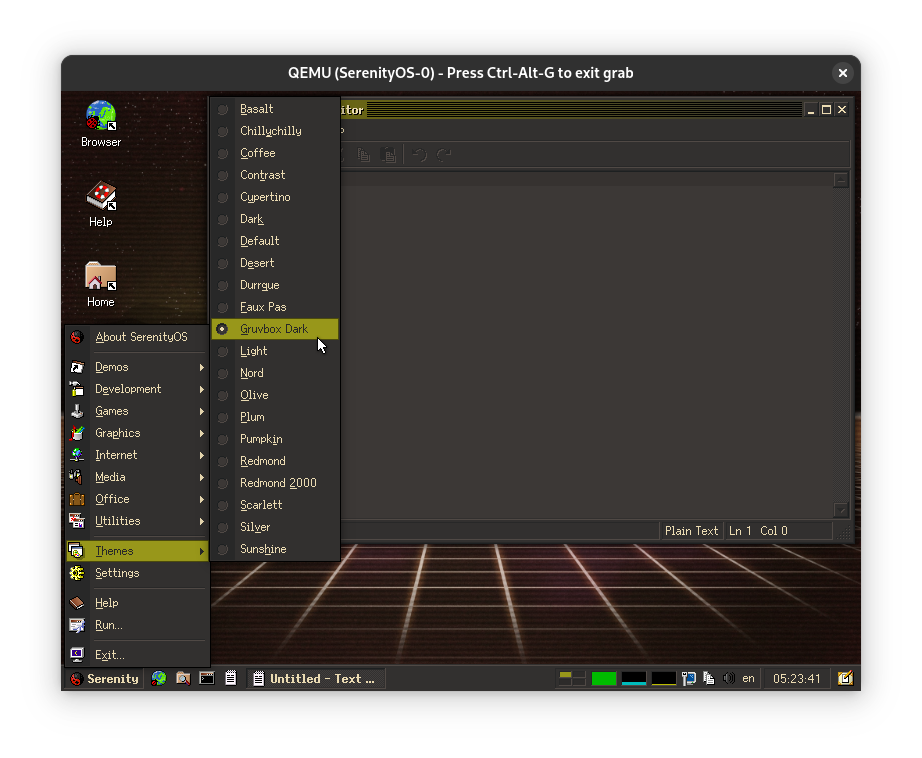Select the checked Gruvbox Dark theme
This screenshot has height=758, width=922.
pos(275,329)
